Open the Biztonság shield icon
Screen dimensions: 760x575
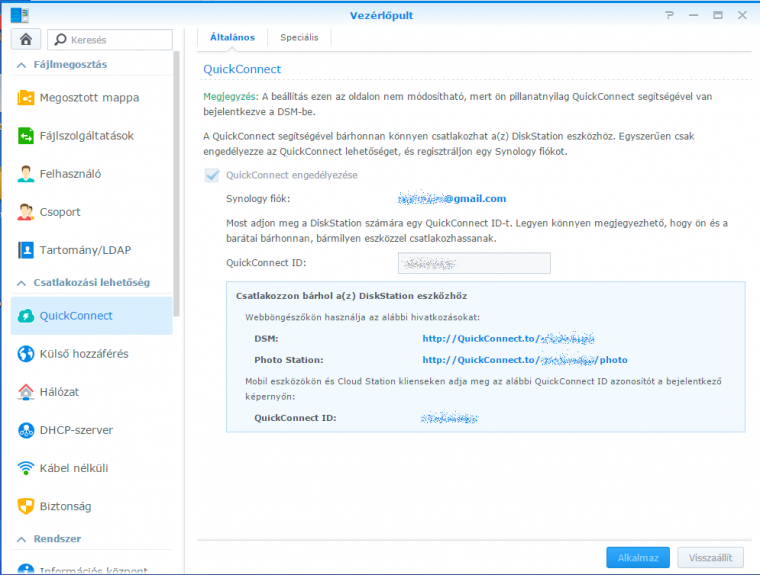coord(26,506)
